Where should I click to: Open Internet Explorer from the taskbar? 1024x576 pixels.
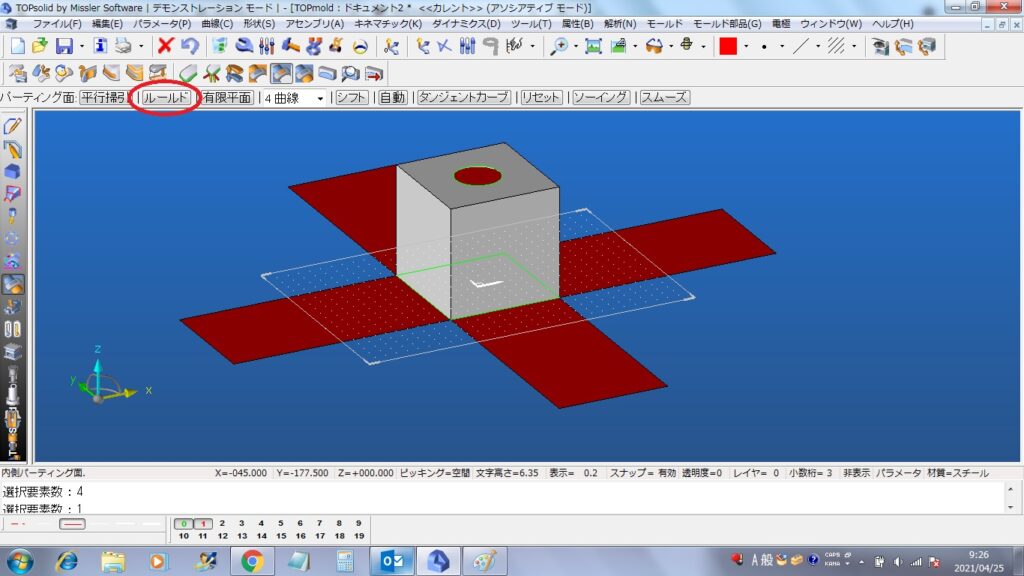coord(67,561)
